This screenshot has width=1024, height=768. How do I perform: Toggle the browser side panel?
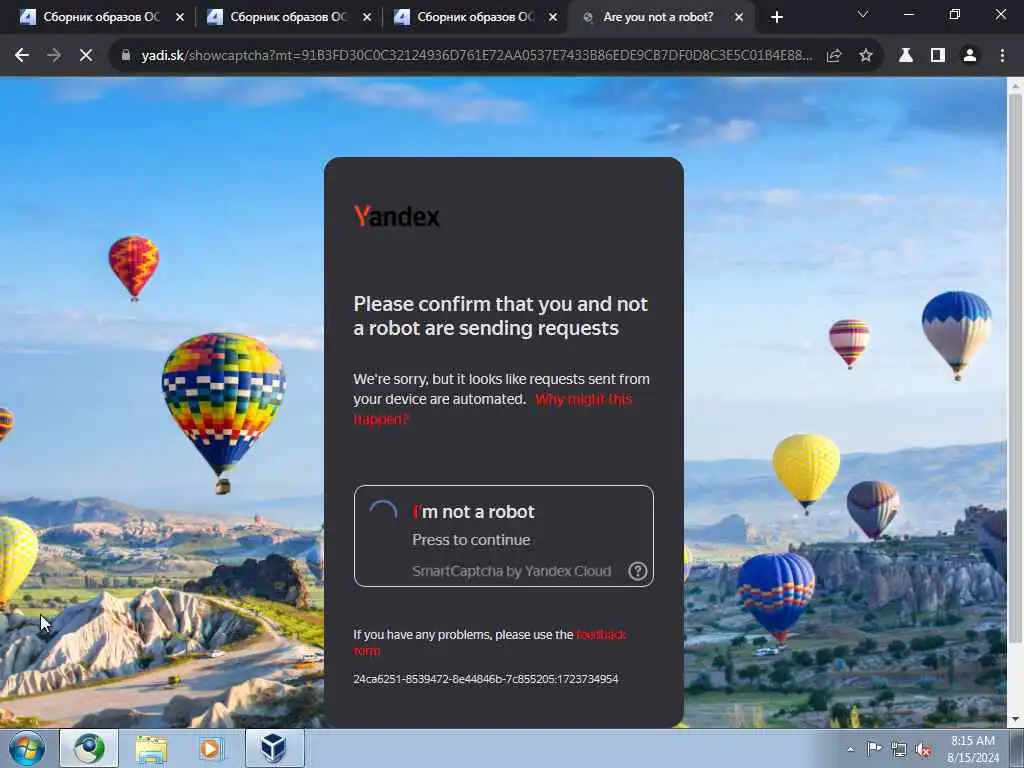938,56
